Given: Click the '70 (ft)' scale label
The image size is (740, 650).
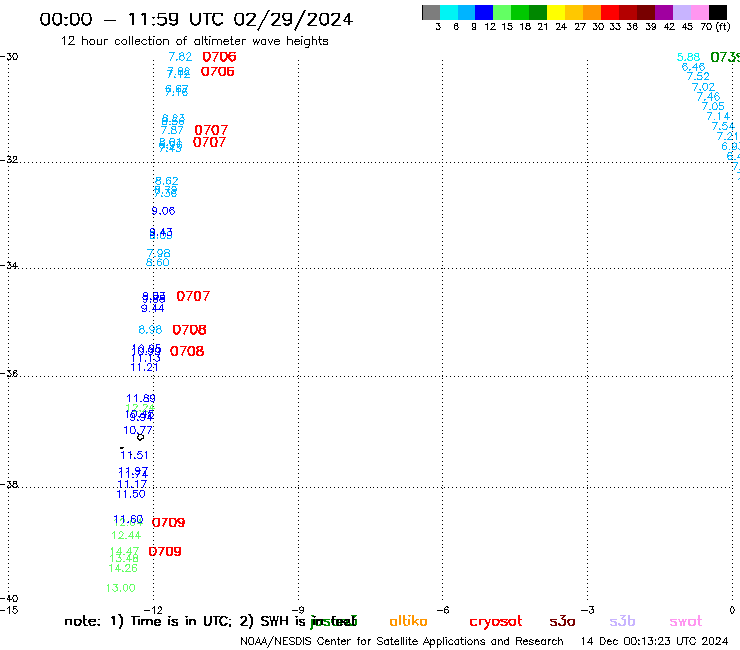Looking at the screenshot, I should coord(715,27).
